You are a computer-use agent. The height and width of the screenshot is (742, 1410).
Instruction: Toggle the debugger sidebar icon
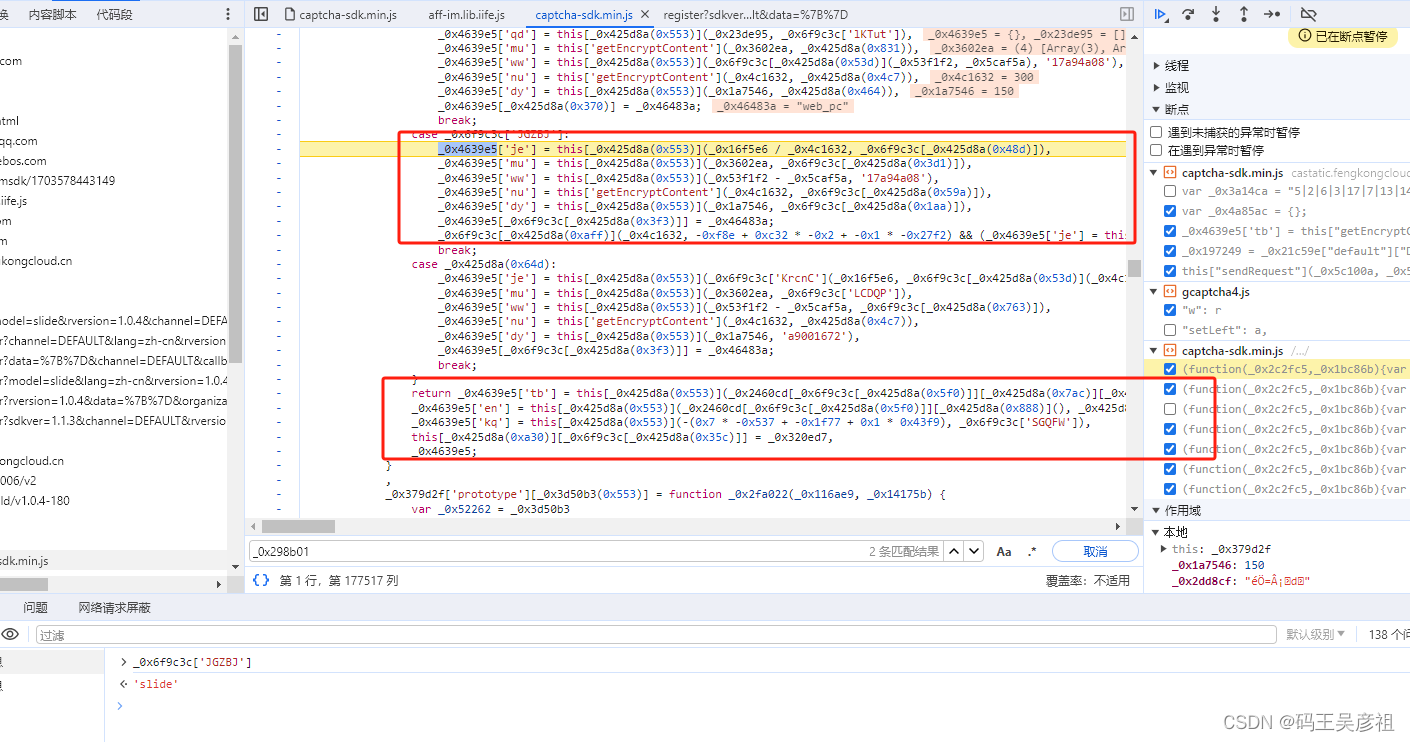click(x=1127, y=14)
